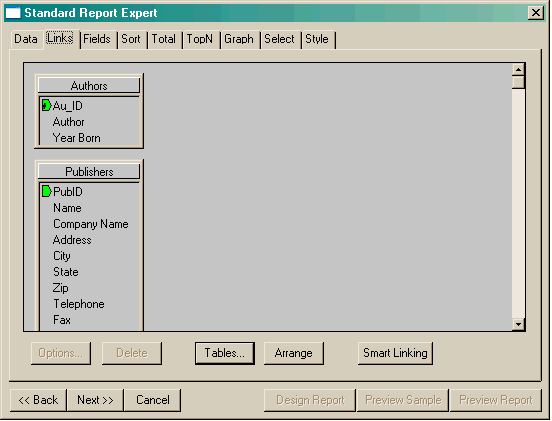Select the Telephone field
The width and height of the screenshot is (552, 421).
click(79, 304)
